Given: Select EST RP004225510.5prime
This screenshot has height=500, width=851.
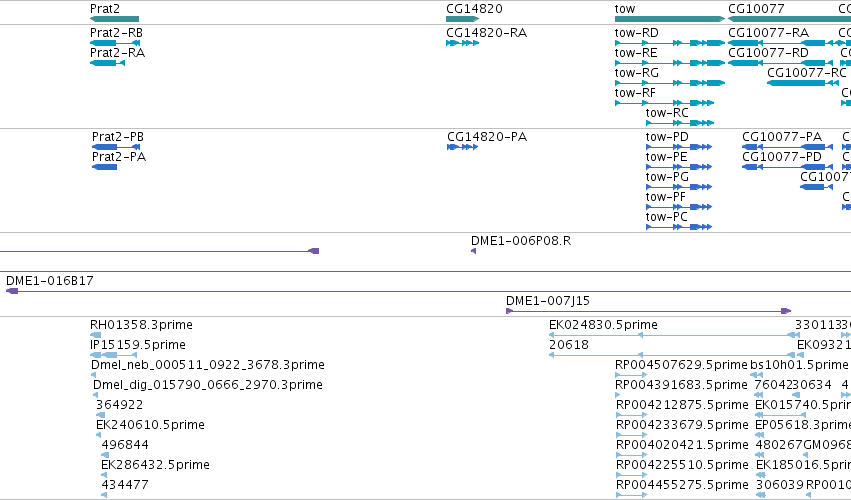Looking at the screenshot, I should 682,465.
